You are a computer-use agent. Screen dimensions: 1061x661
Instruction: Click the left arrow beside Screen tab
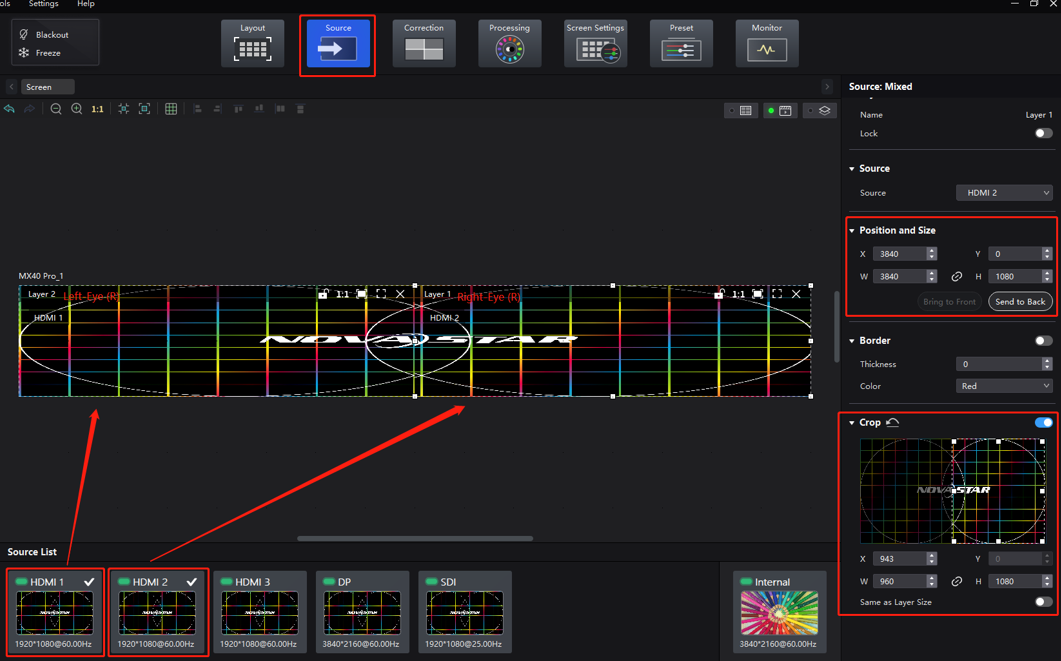(12, 87)
